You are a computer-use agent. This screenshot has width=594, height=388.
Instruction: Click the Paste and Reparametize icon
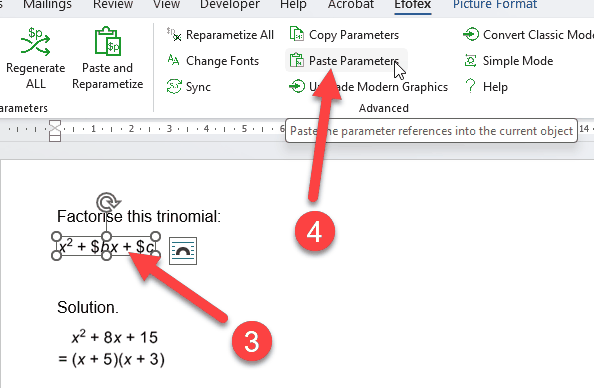click(108, 41)
